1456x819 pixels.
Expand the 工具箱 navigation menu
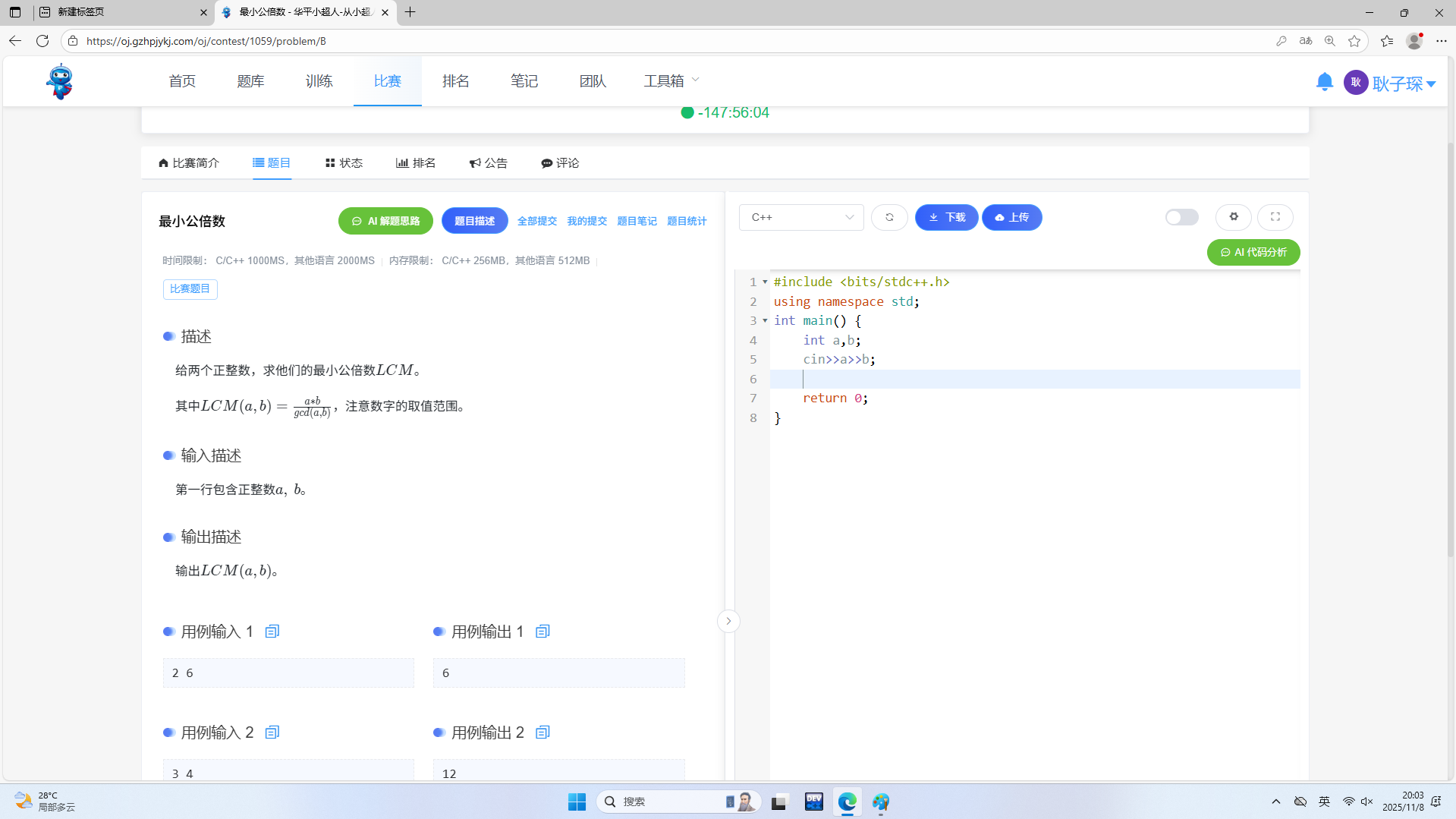[x=671, y=80]
